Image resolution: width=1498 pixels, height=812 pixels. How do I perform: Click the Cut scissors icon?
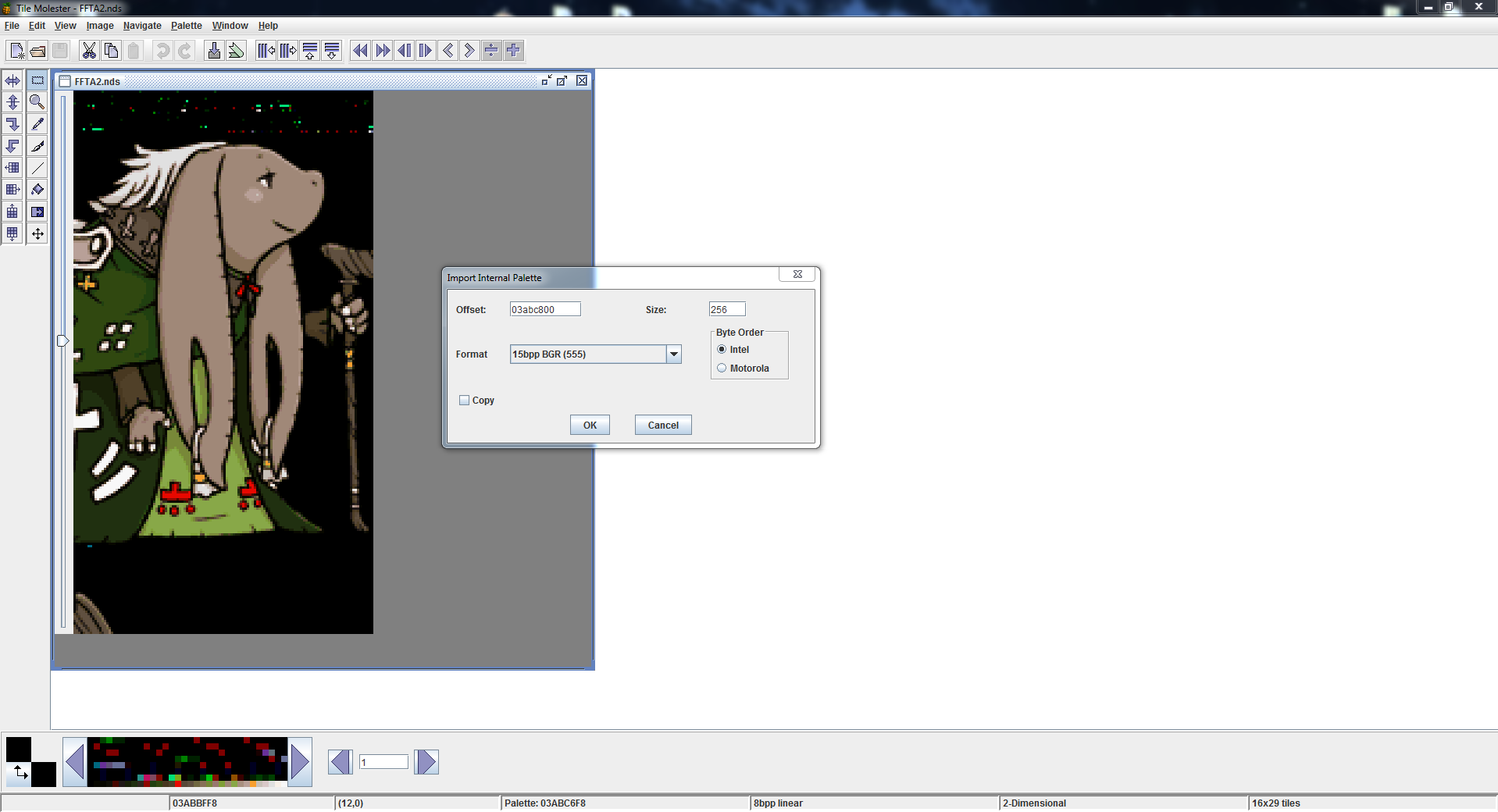tap(89, 51)
